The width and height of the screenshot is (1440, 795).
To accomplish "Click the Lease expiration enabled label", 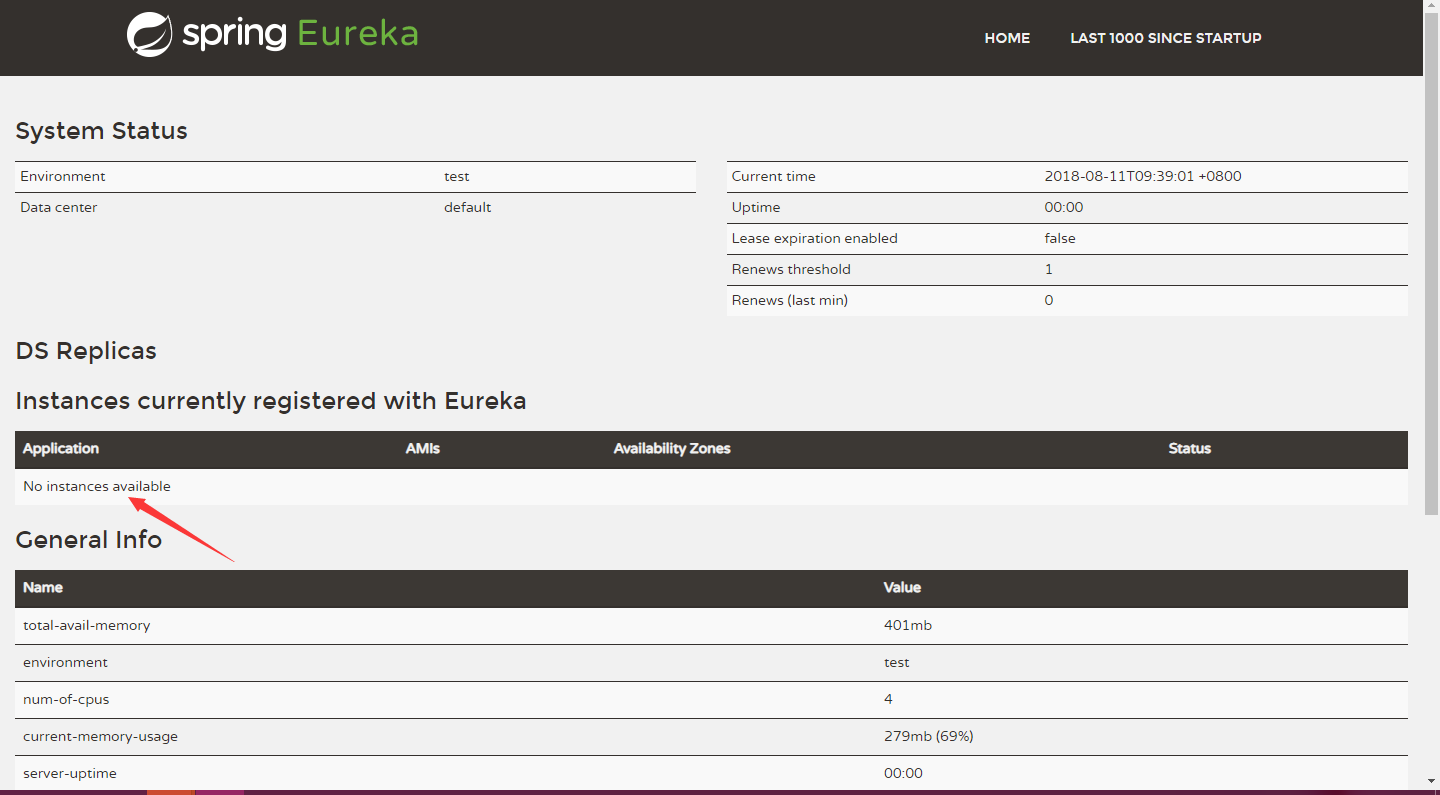I will click(815, 238).
